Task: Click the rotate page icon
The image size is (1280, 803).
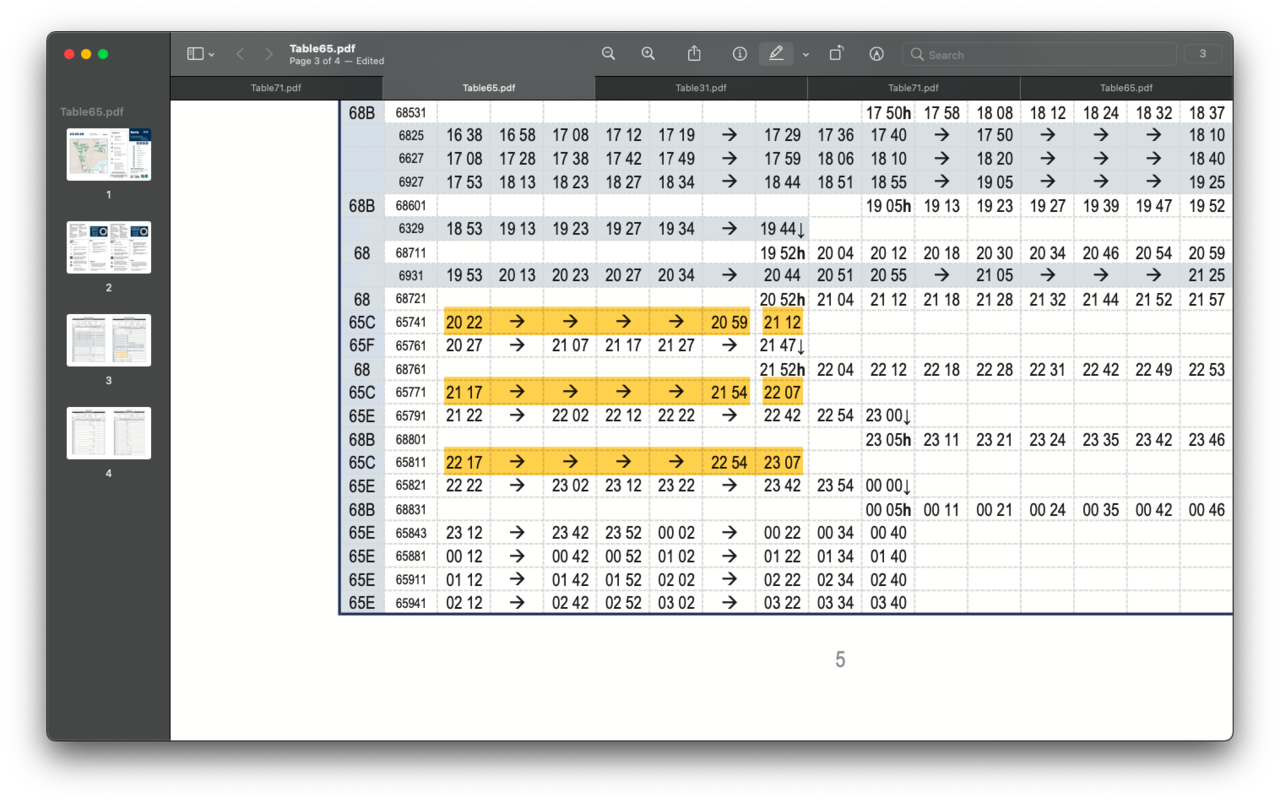Action: point(836,54)
